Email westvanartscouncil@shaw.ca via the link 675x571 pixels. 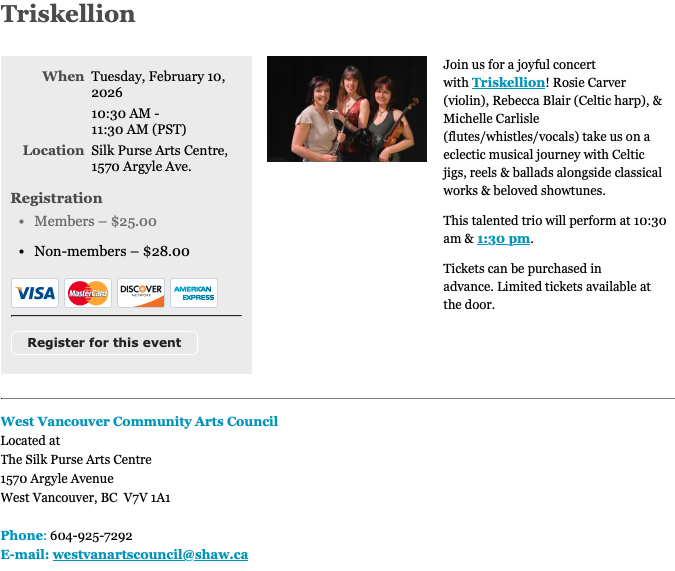pyautogui.click(x=150, y=554)
